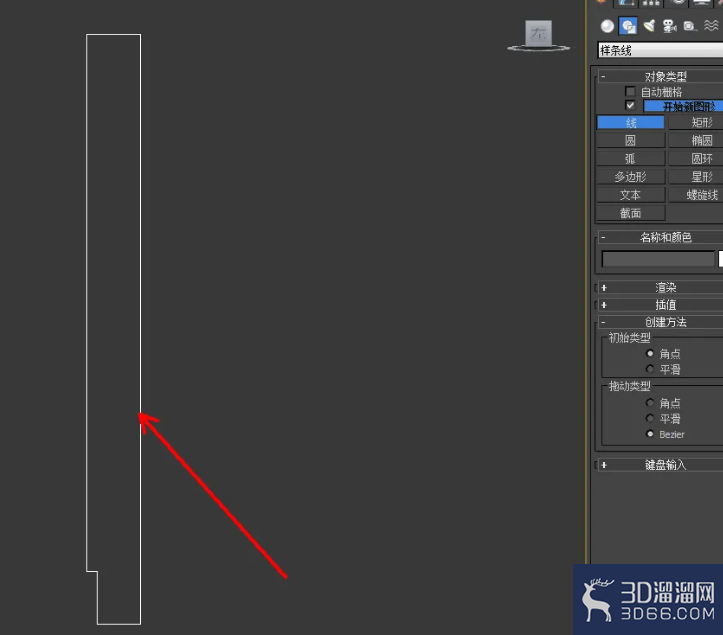This screenshot has height=635, width=723.
Task: Click the object name input field
Action: pos(658,259)
